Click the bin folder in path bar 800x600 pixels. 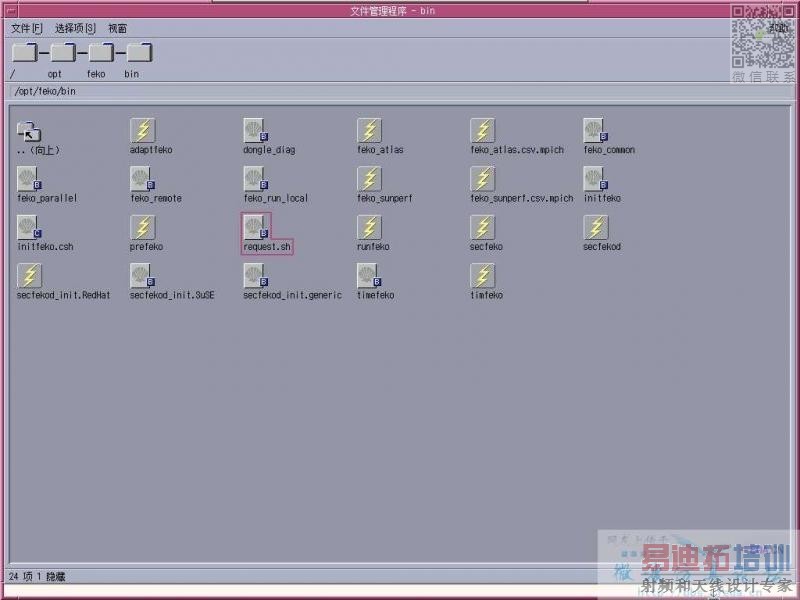(139, 53)
